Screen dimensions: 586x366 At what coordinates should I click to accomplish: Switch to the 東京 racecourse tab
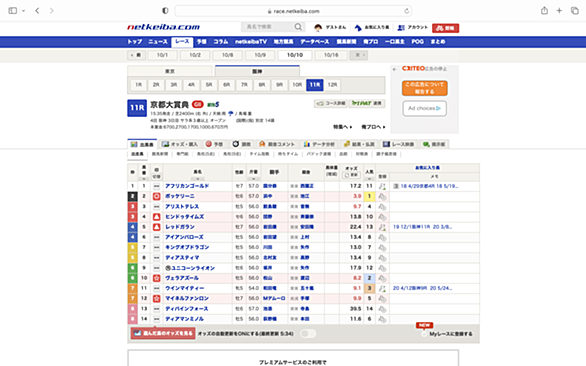point(170,71)
